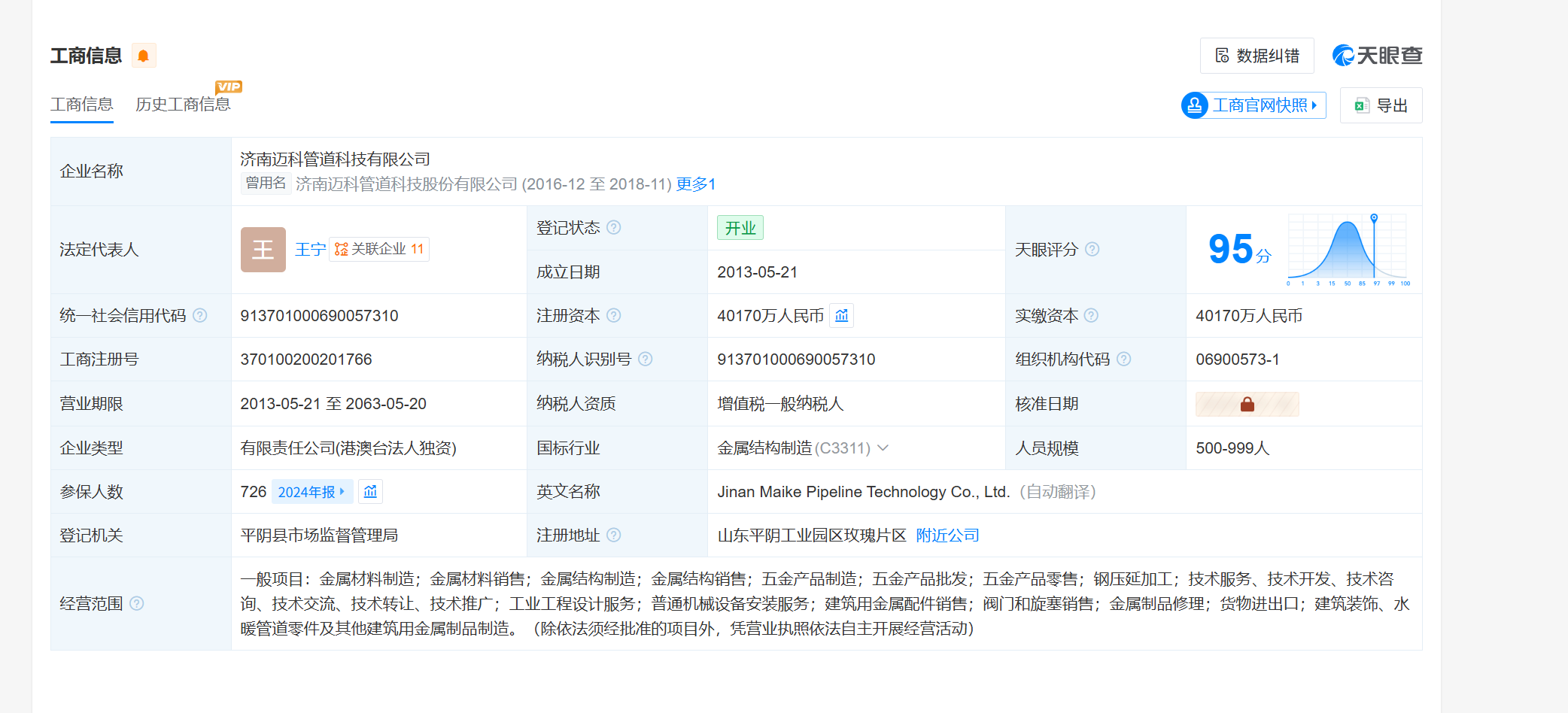Image resolution: width=1568 pixels, height=713 pixels.
Task: Click help icon beside 注册地址
Action: coord(614,535)
